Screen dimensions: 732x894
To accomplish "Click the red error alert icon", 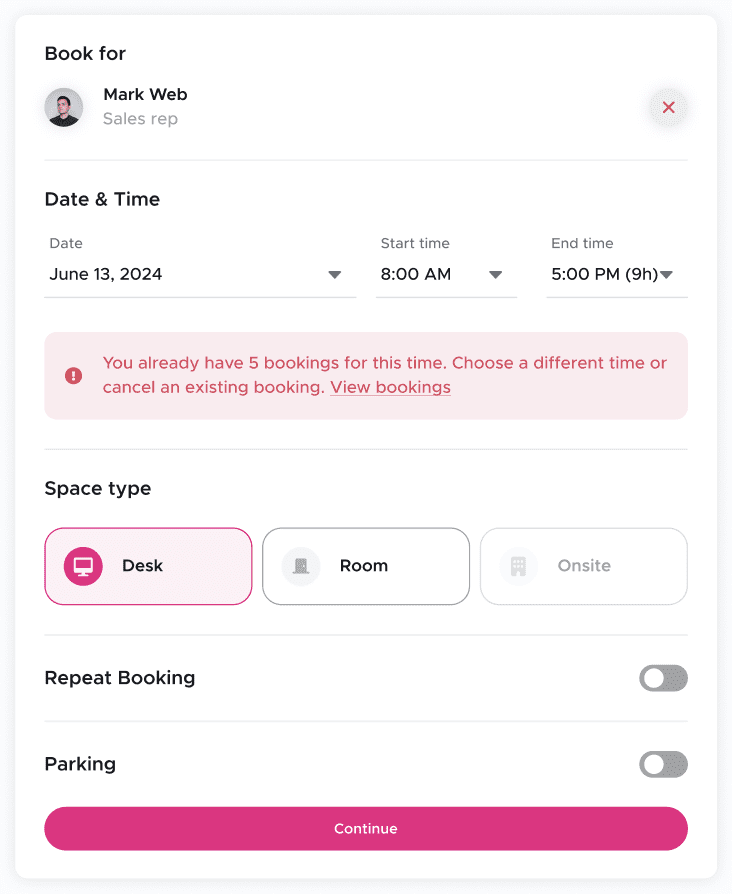I will (x=73, y=375).
